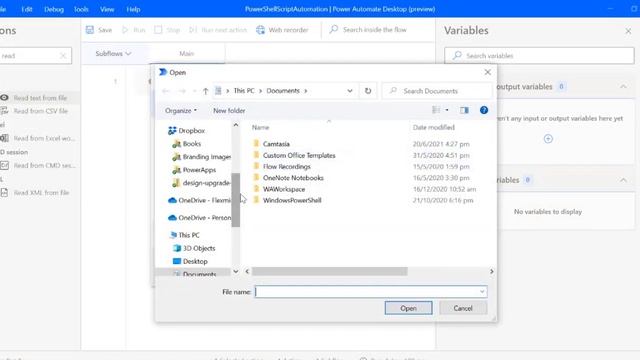Change view layout icon in dialog

point(436,110)
